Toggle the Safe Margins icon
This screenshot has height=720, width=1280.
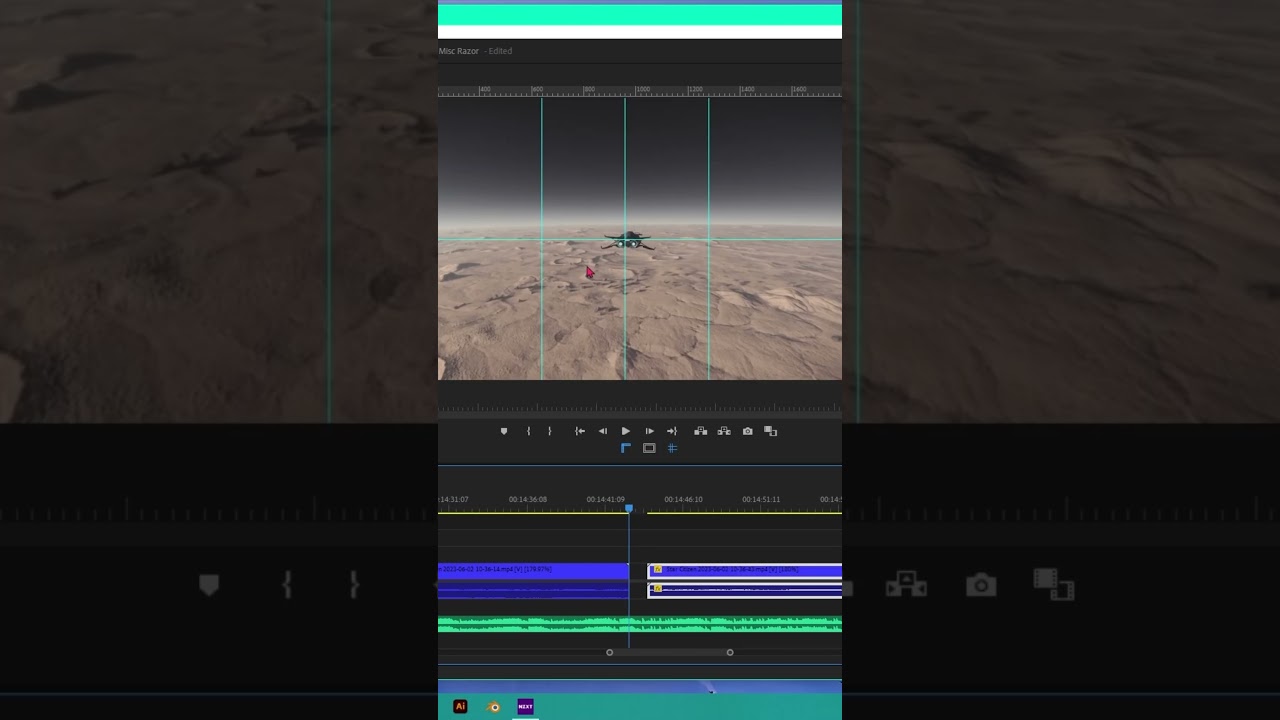(649, 448)
